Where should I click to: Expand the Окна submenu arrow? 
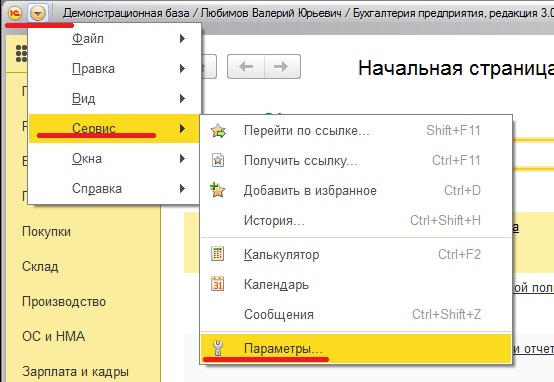pyautogui.click(x=182, y=158)
